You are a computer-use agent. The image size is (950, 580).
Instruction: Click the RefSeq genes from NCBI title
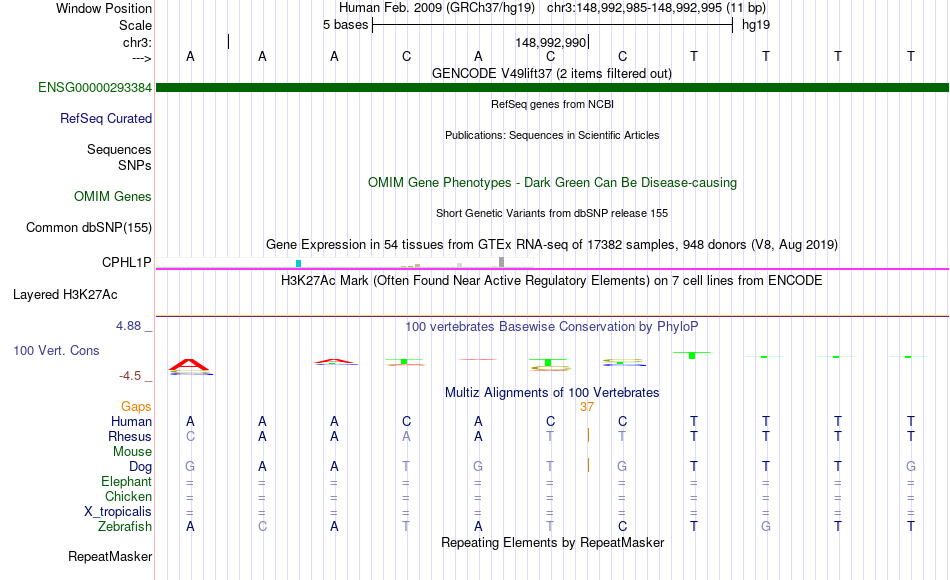pos(552,104)
